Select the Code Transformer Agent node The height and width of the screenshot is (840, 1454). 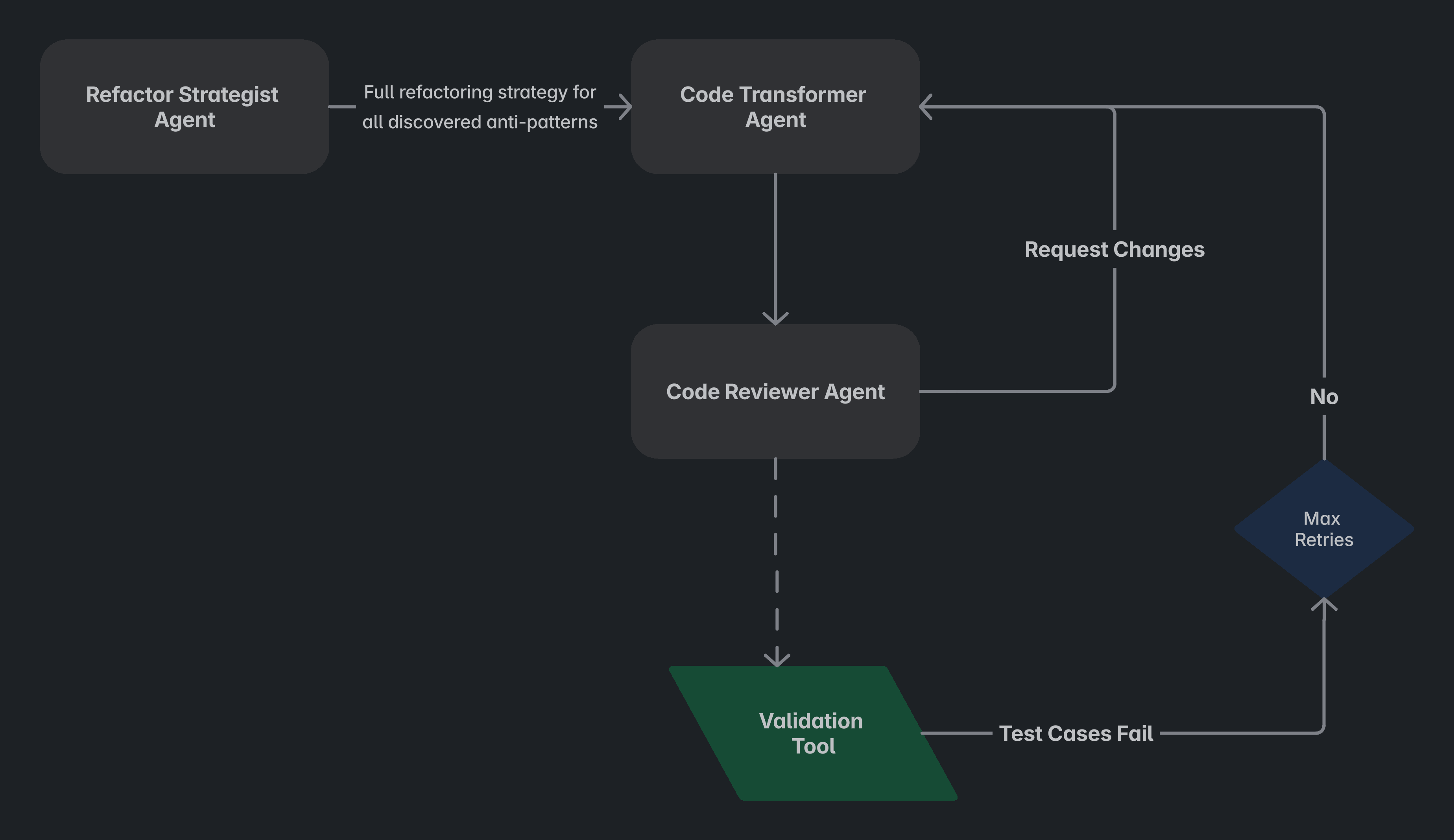[x=775, y=107]
